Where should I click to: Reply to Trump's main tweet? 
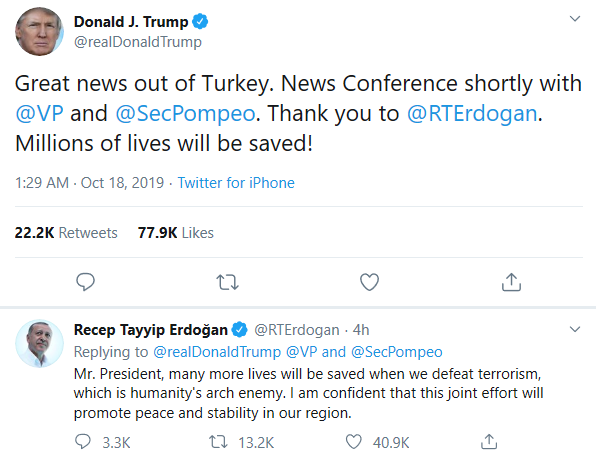tap(85, 282)
